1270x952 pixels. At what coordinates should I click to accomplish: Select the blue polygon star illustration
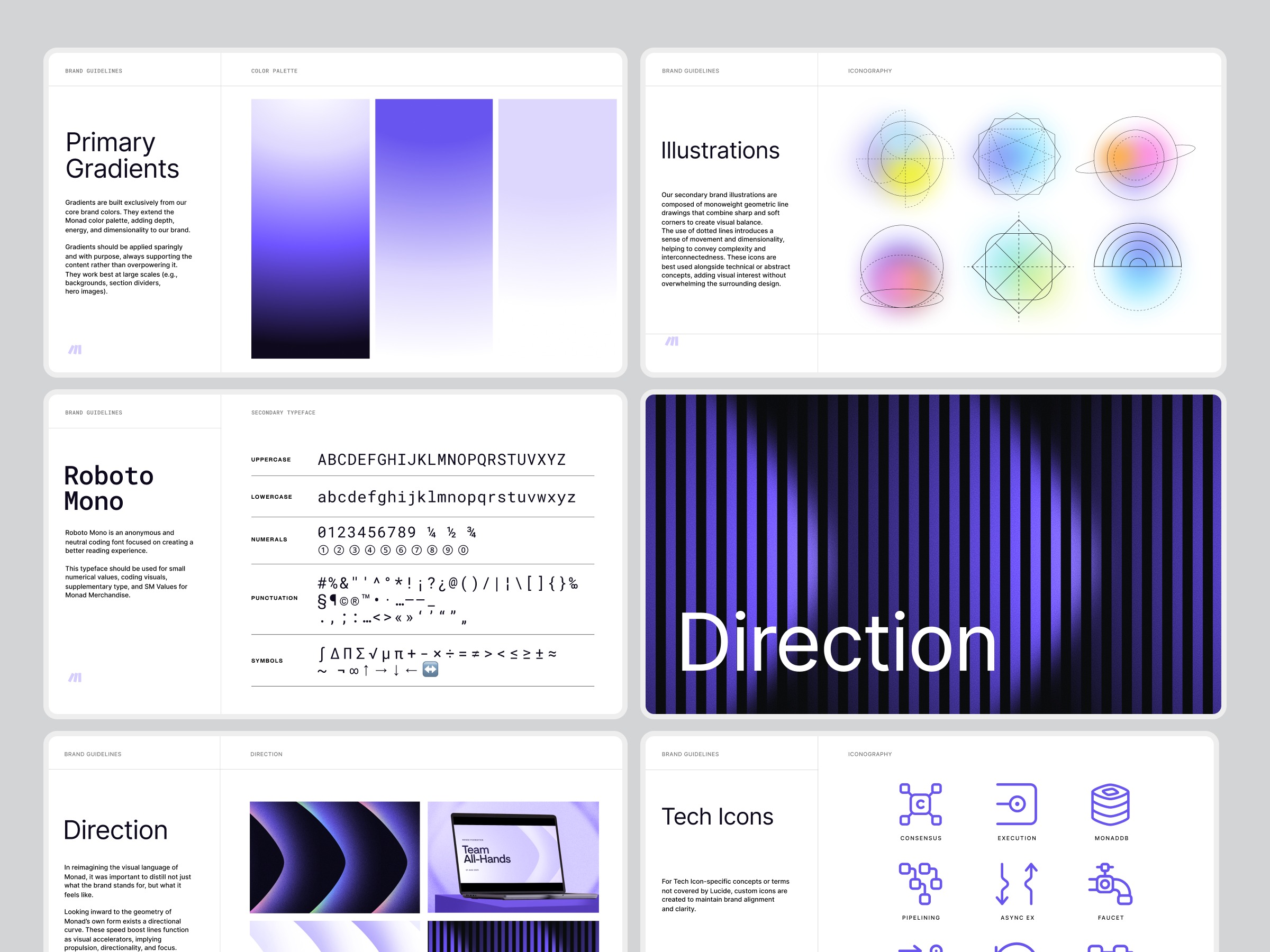pos(1017,156)
